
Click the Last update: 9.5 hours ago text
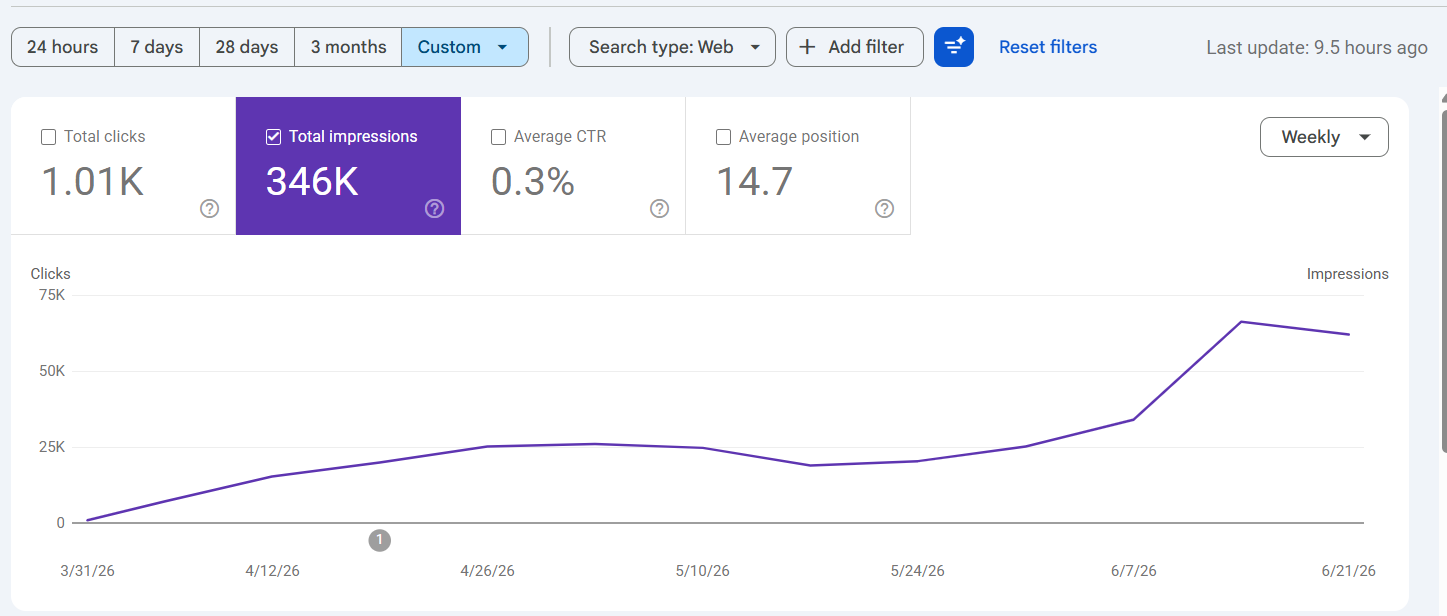pos(1317,48)
